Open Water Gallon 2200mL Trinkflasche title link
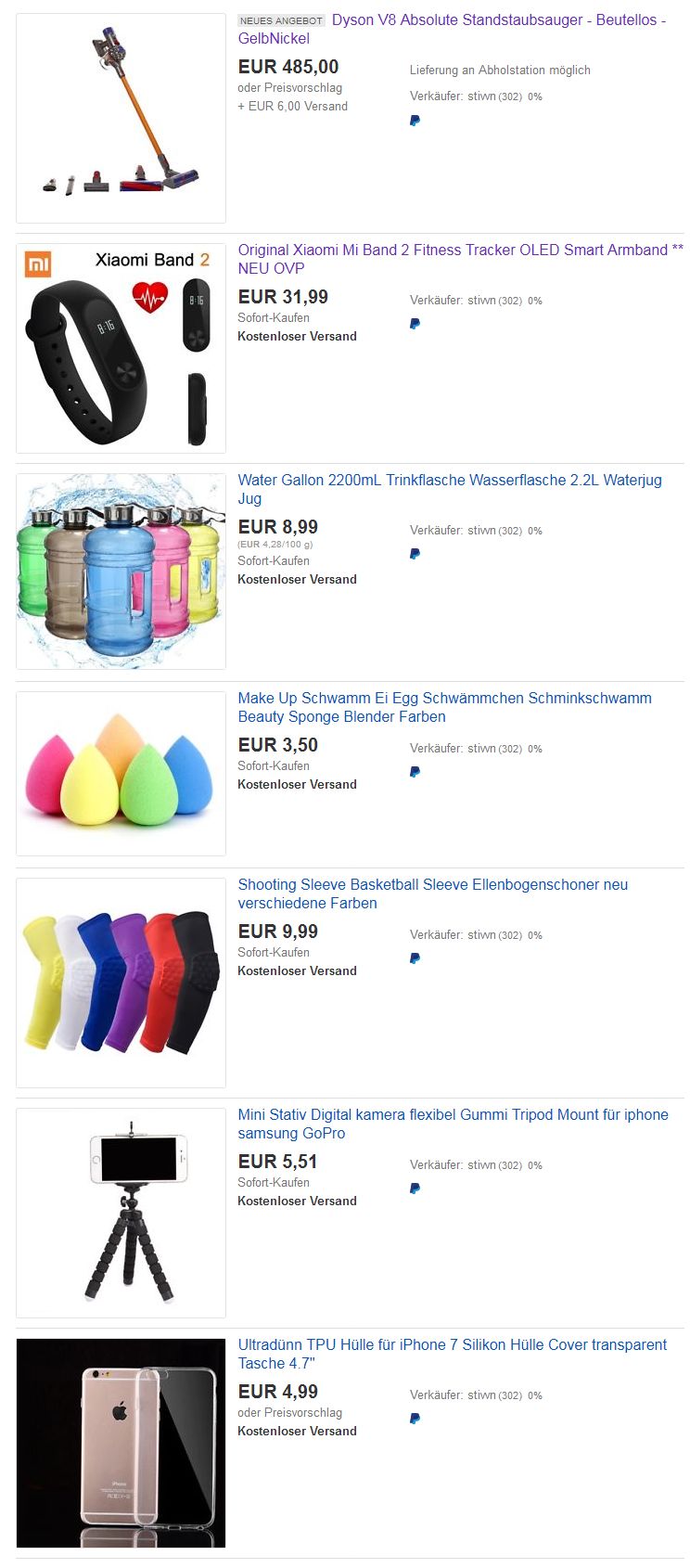 coord(450,489)
